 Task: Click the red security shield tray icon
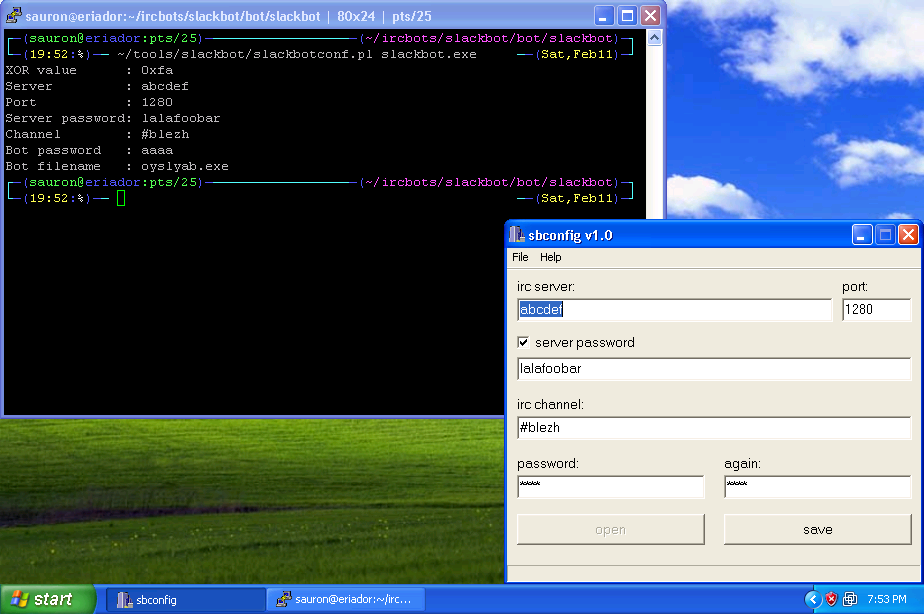coord(830,599)
